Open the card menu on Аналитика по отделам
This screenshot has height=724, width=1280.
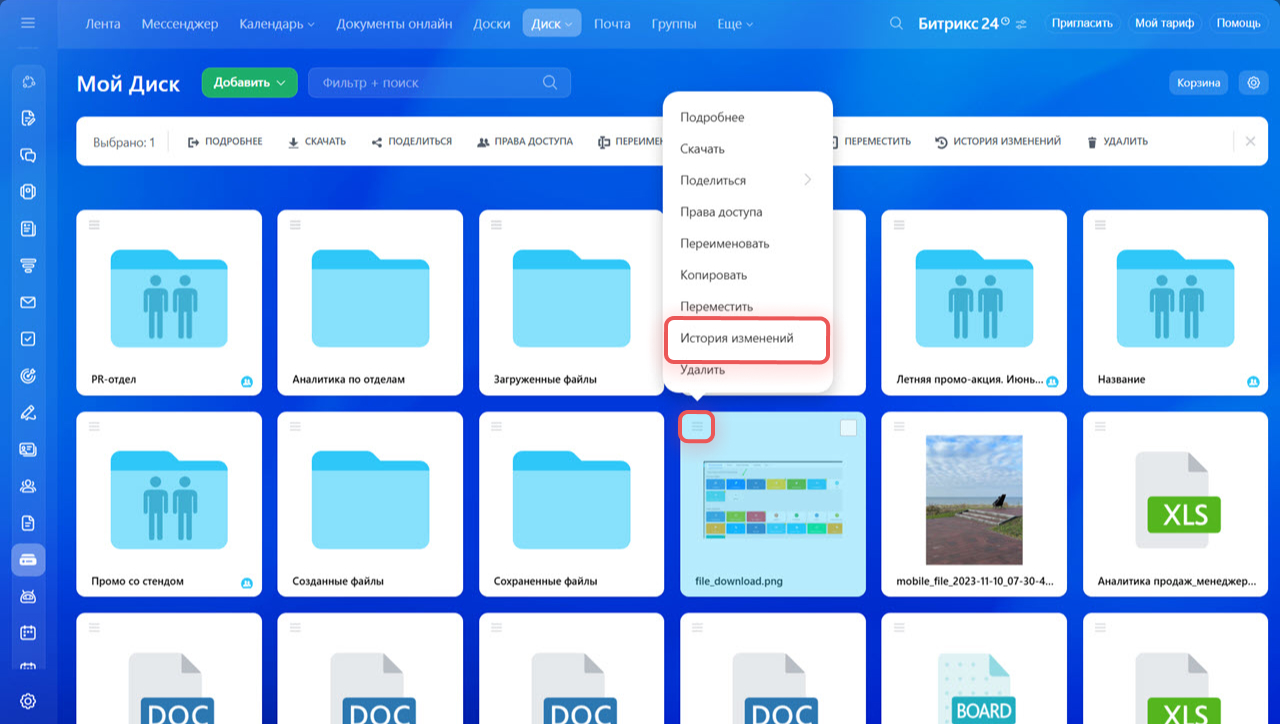coord(295,225)
